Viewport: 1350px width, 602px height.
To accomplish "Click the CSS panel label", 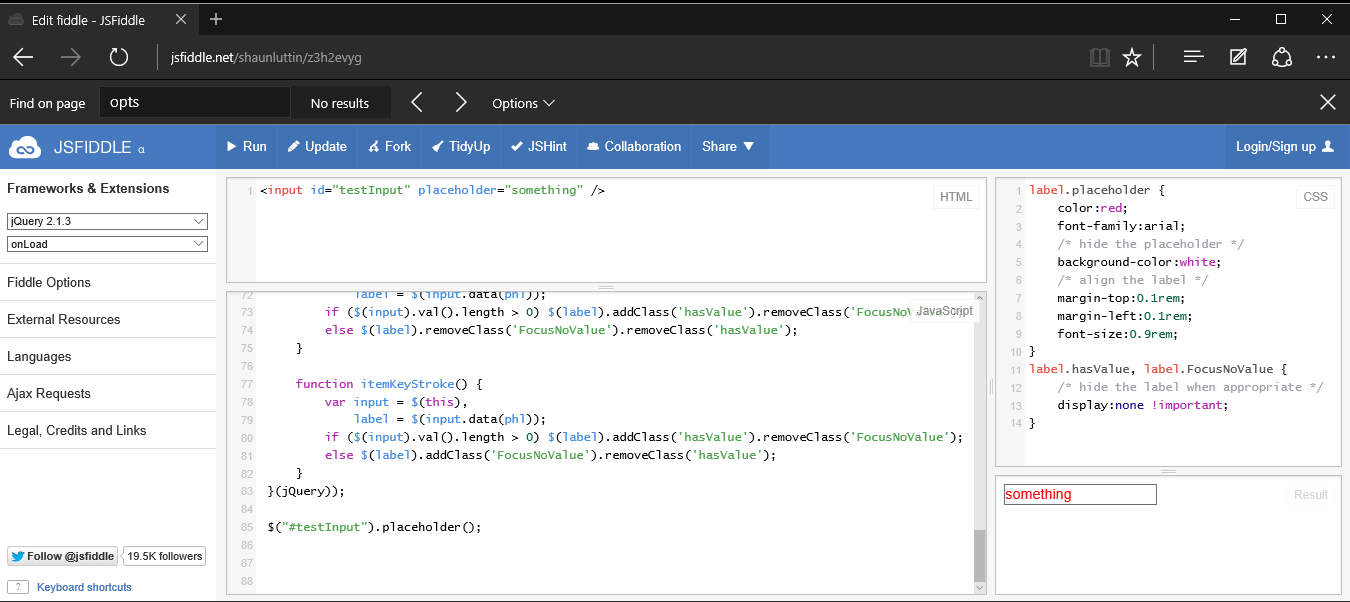I will [1315, 197].
